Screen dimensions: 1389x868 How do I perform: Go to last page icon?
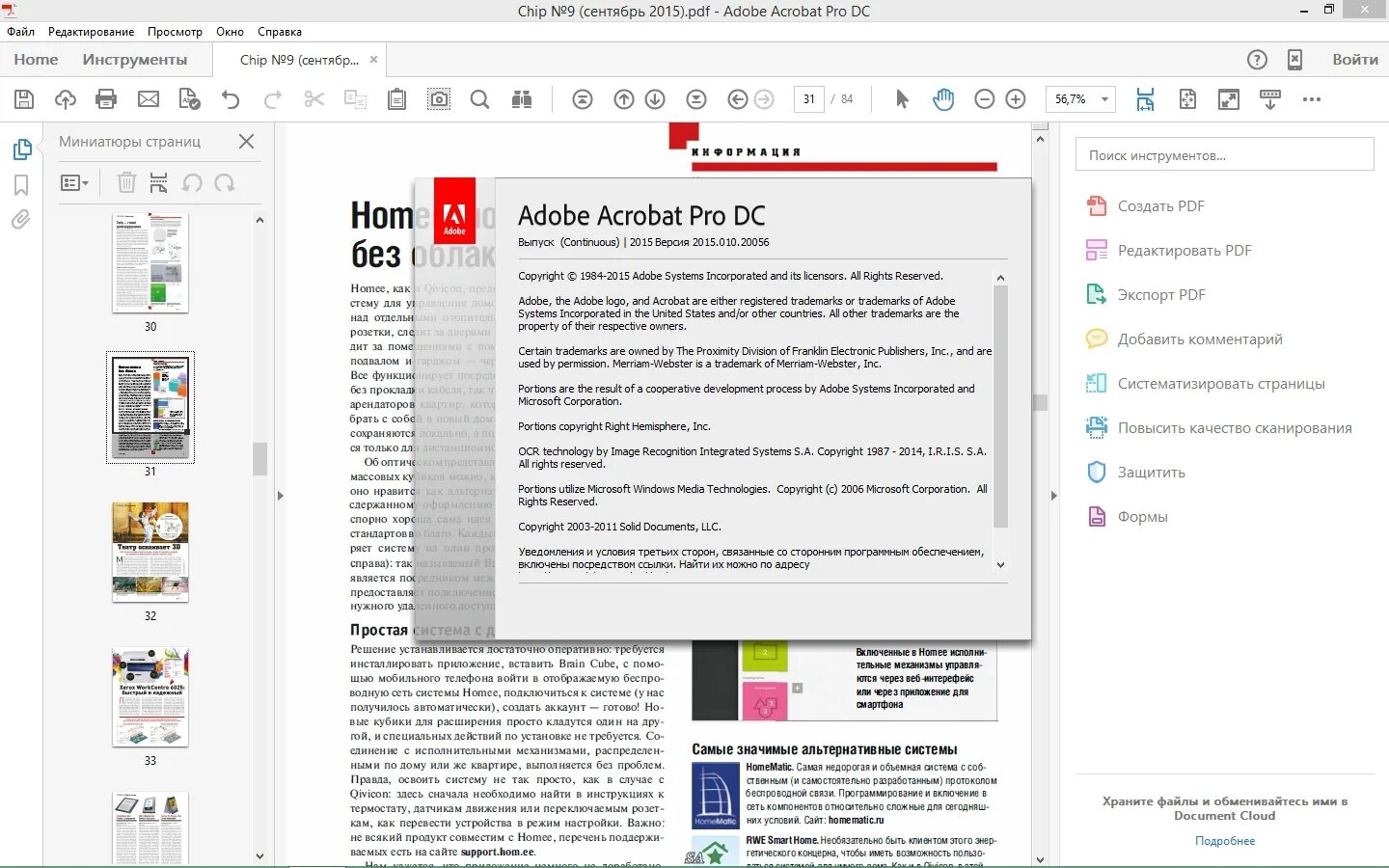pyautogui.click(x=696, y=99)
